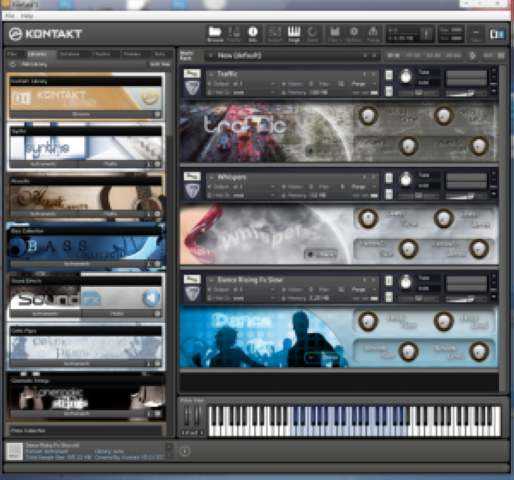Click the Whispers Tune knob
Screen dimensions: 514x480
[406, 180]
